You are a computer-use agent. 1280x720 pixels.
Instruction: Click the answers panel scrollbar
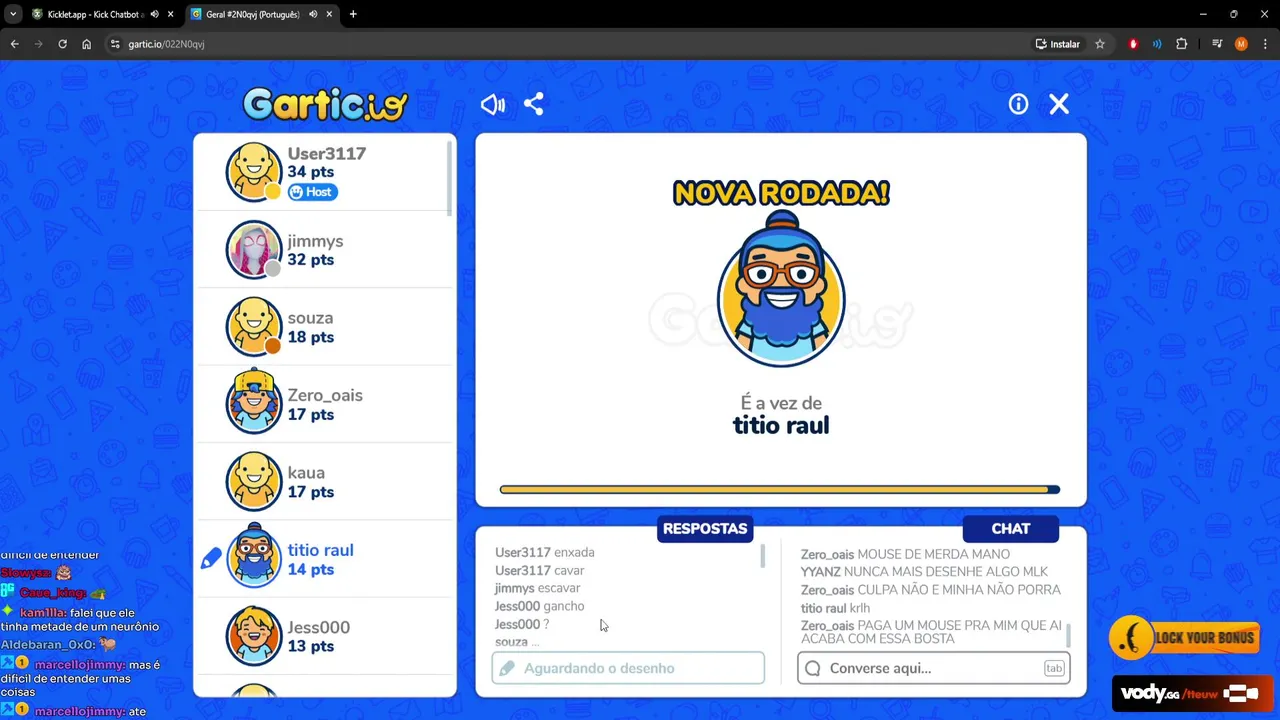(763, 556)
